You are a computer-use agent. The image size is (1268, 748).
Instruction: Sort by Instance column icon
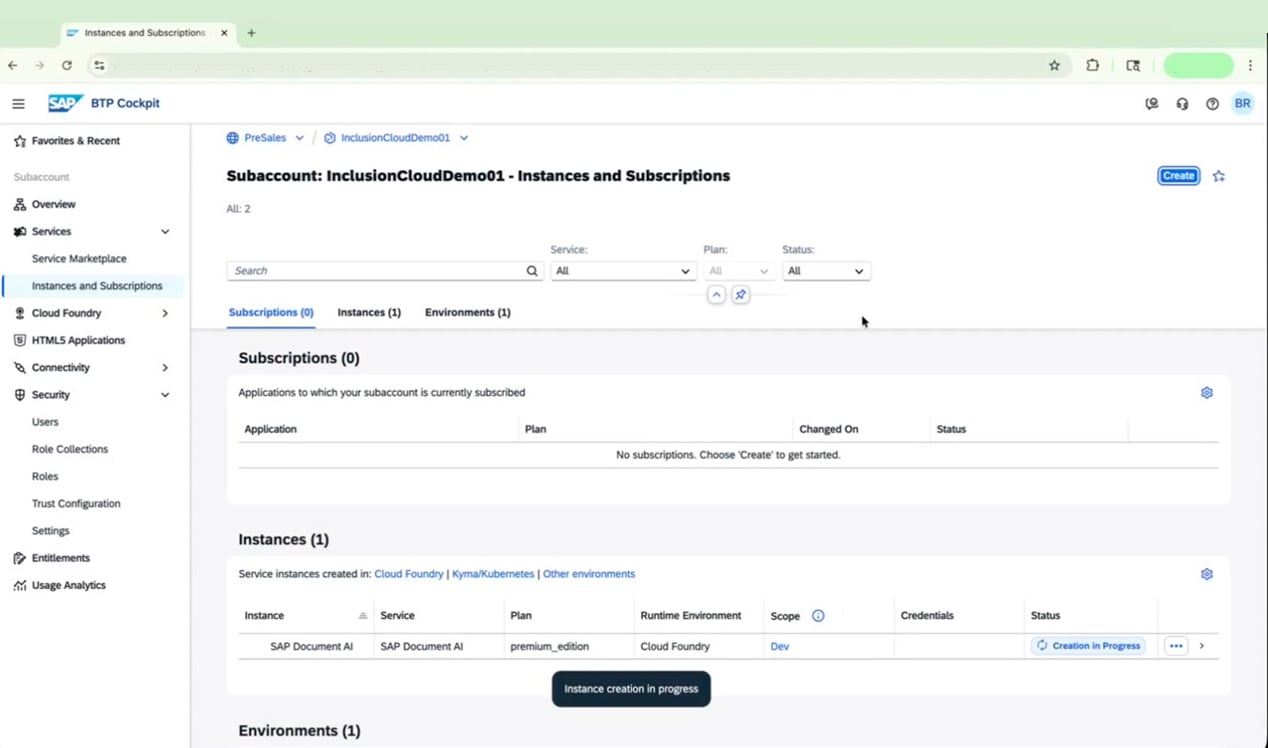pyautogui.click(x=363, y=616)
